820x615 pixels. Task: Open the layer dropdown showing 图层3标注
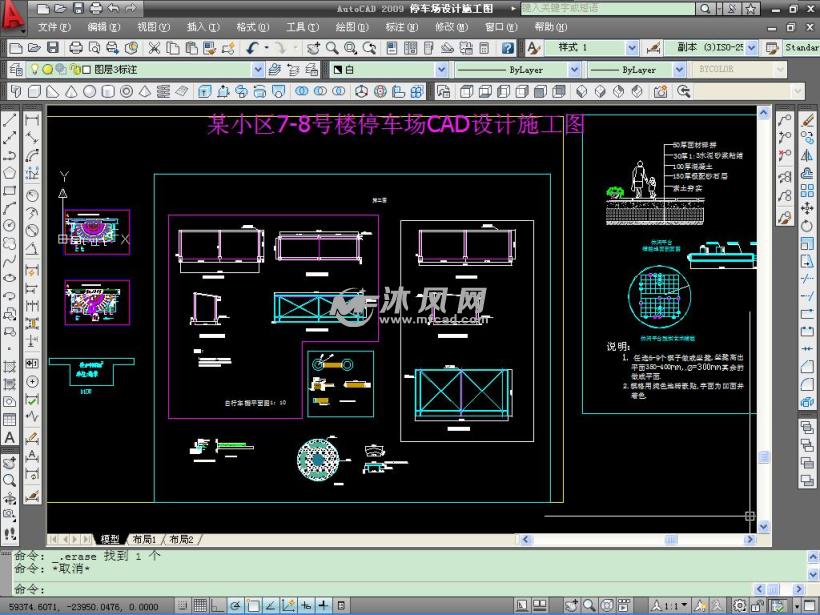(x=259, y=69)
